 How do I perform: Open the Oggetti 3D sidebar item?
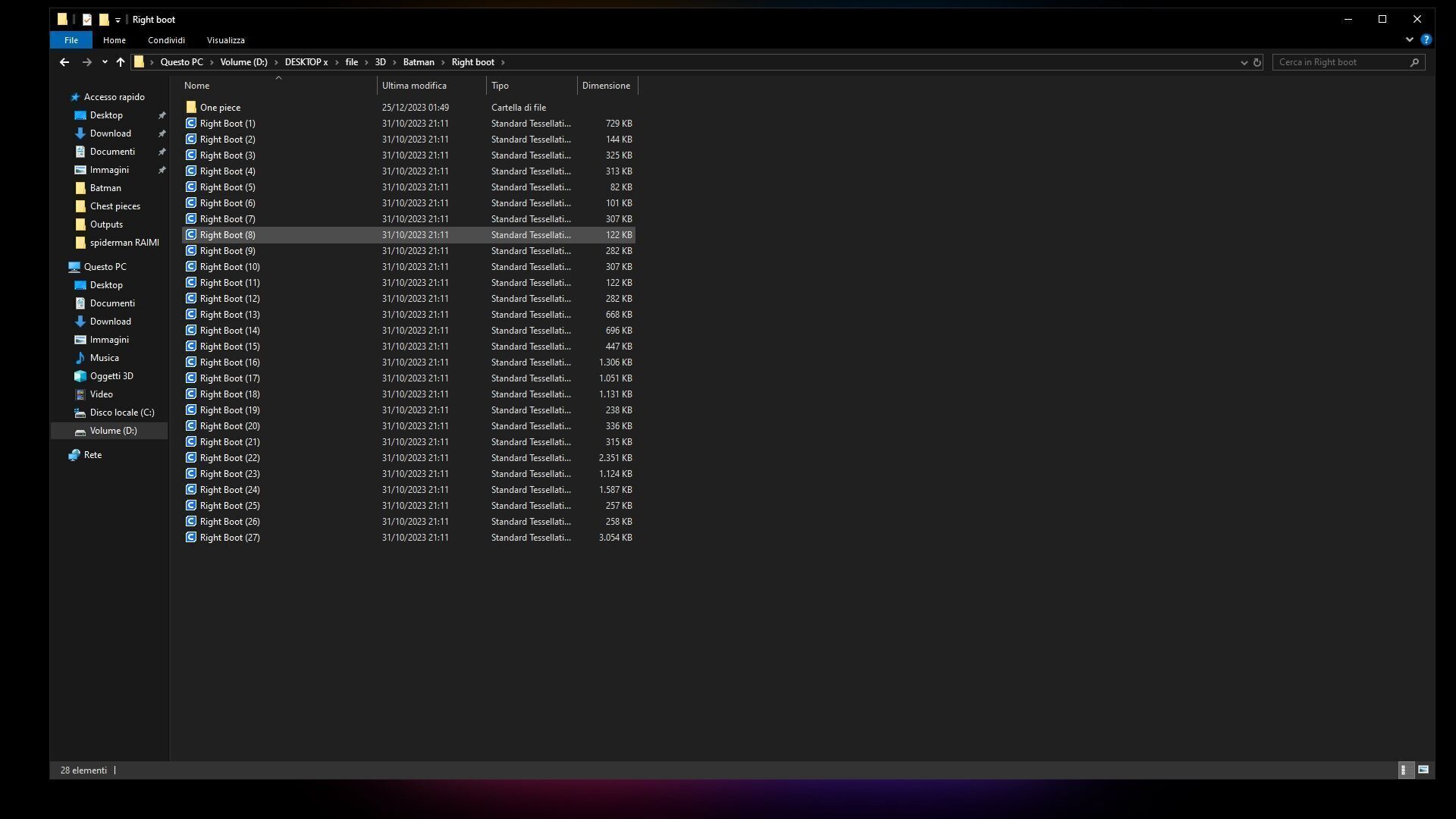(x=111, y=376)
